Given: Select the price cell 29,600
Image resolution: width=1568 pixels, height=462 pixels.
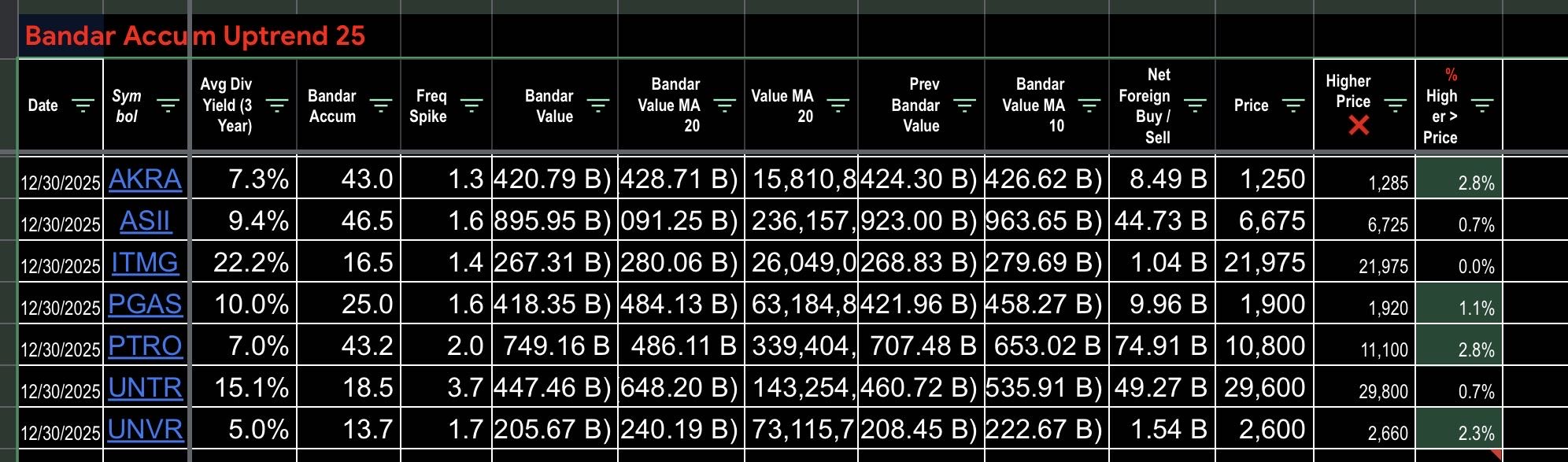Looking at the screenshot, I should [x=1264, y=387].
